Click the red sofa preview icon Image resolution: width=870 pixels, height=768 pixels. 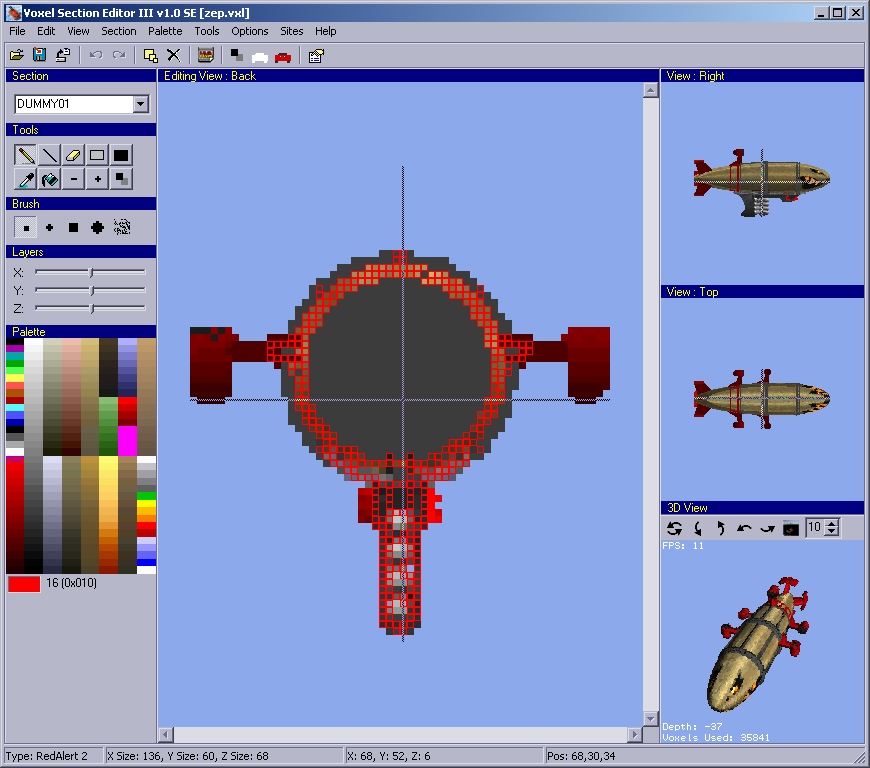[x=283, y=56]
